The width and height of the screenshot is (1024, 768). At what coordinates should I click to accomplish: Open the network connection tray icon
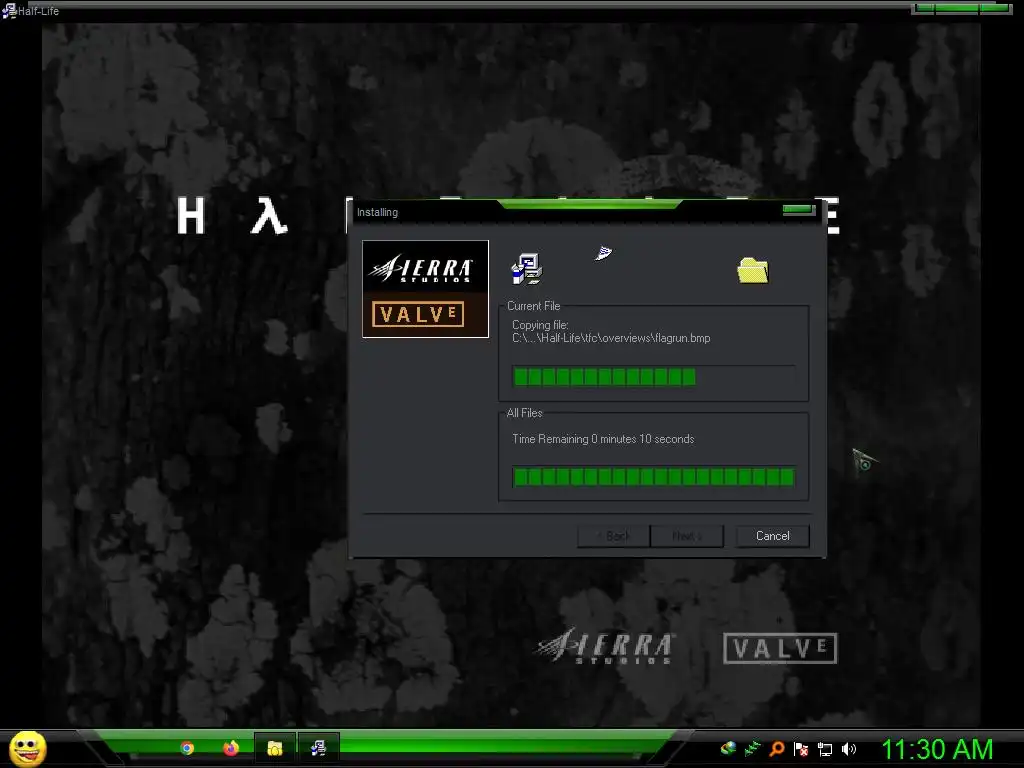click(x=825, y=749)
